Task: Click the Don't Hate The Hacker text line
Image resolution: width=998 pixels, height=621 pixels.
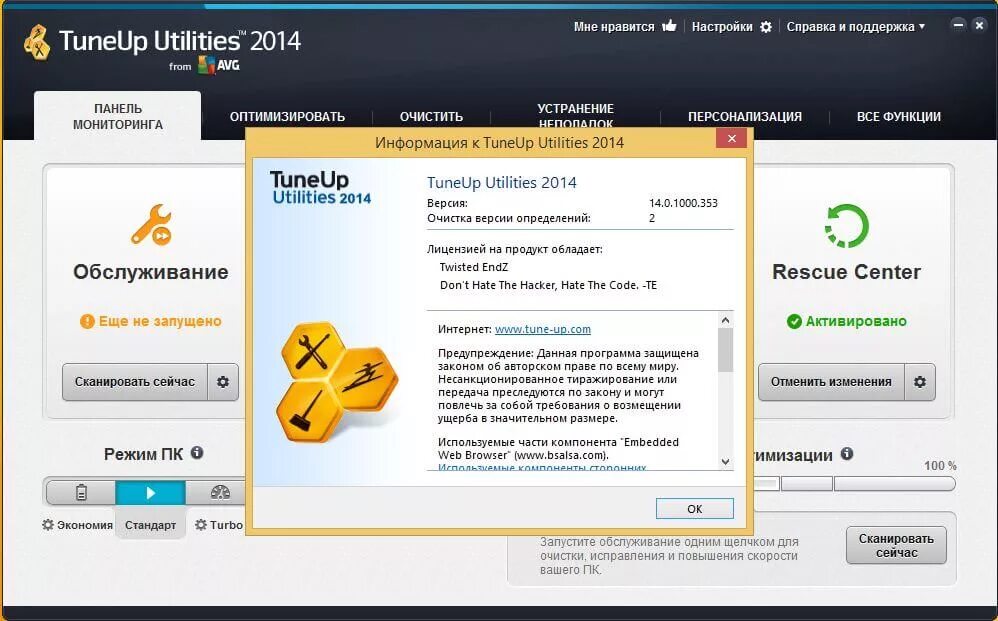Action: (548, 285)
